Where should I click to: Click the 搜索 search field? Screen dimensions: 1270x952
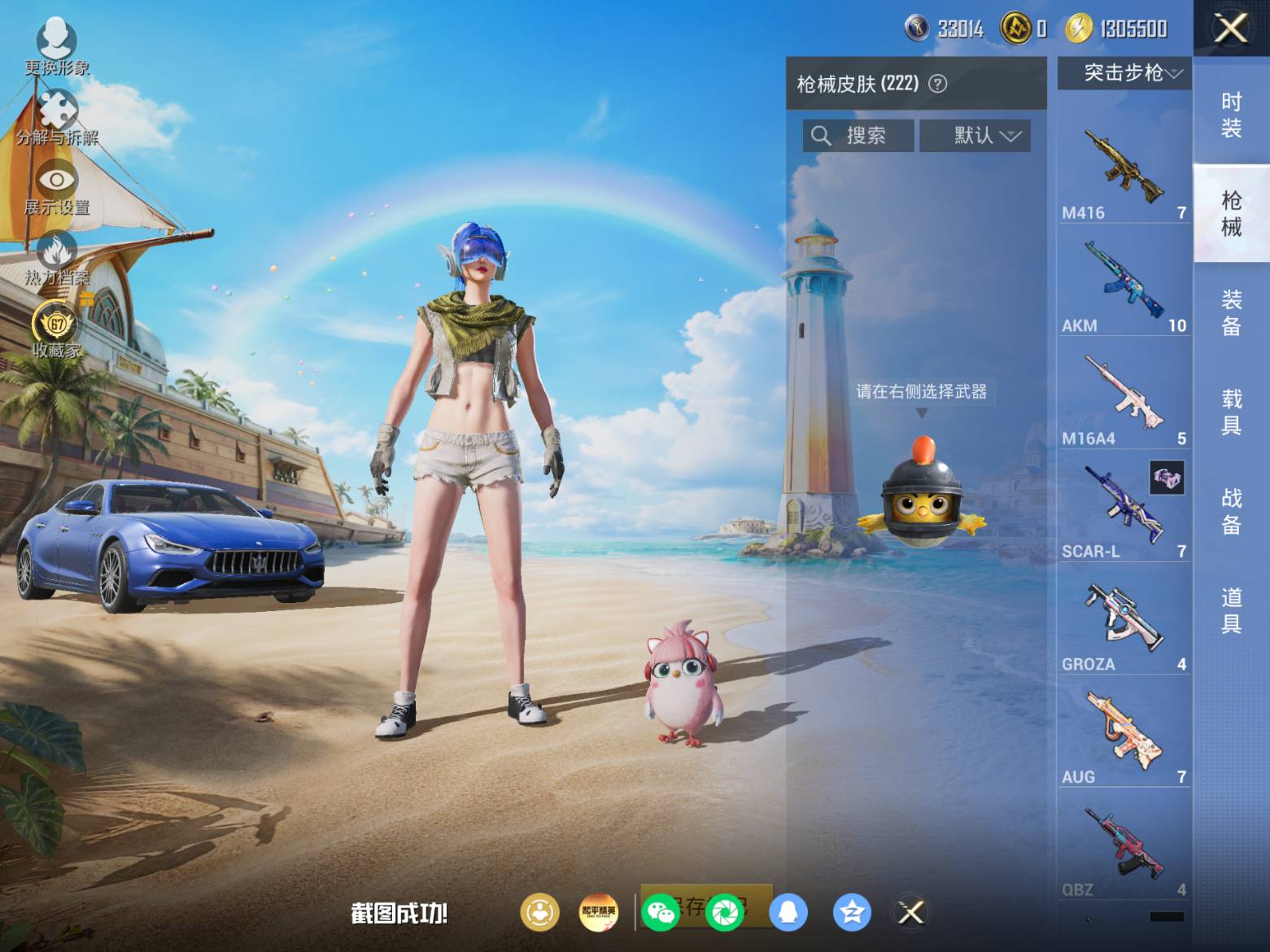coord(858,135)
